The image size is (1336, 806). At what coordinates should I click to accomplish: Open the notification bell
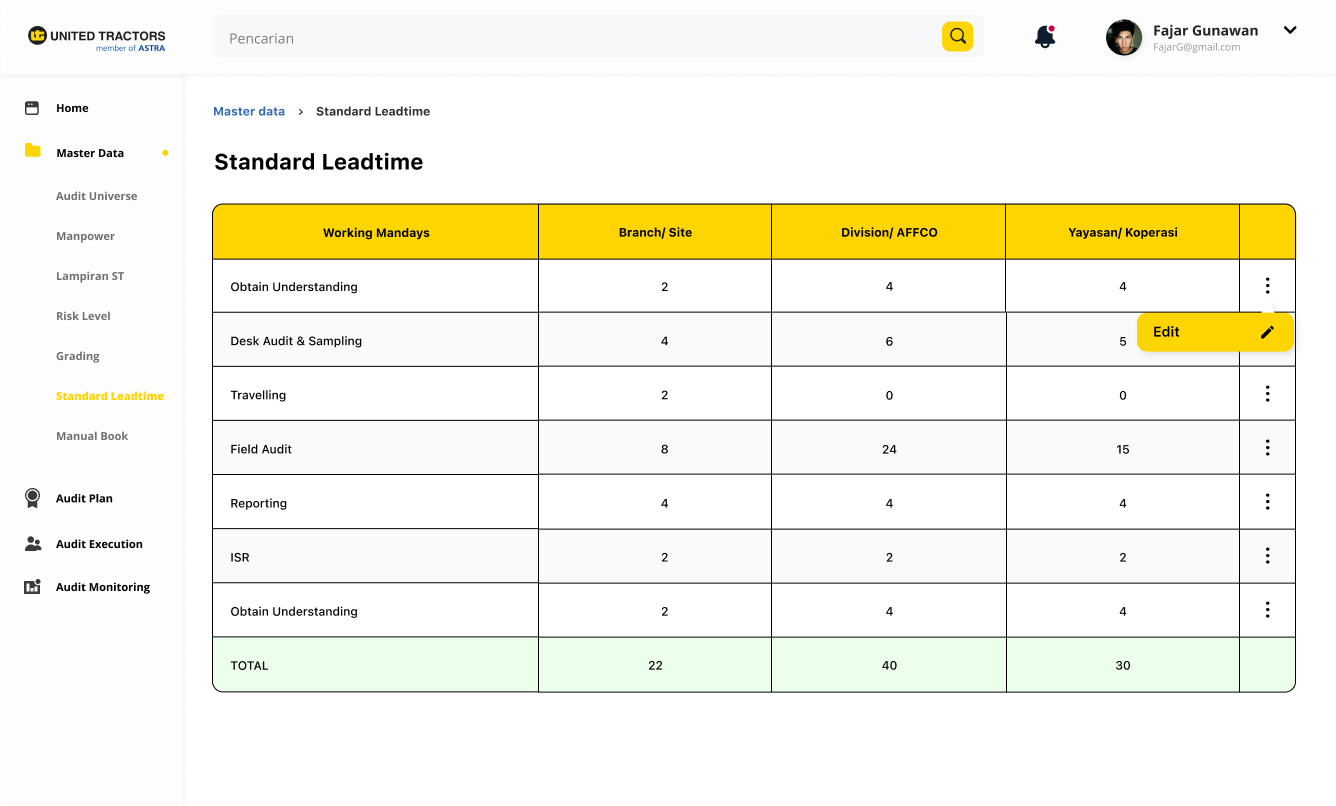point(1044,38)
